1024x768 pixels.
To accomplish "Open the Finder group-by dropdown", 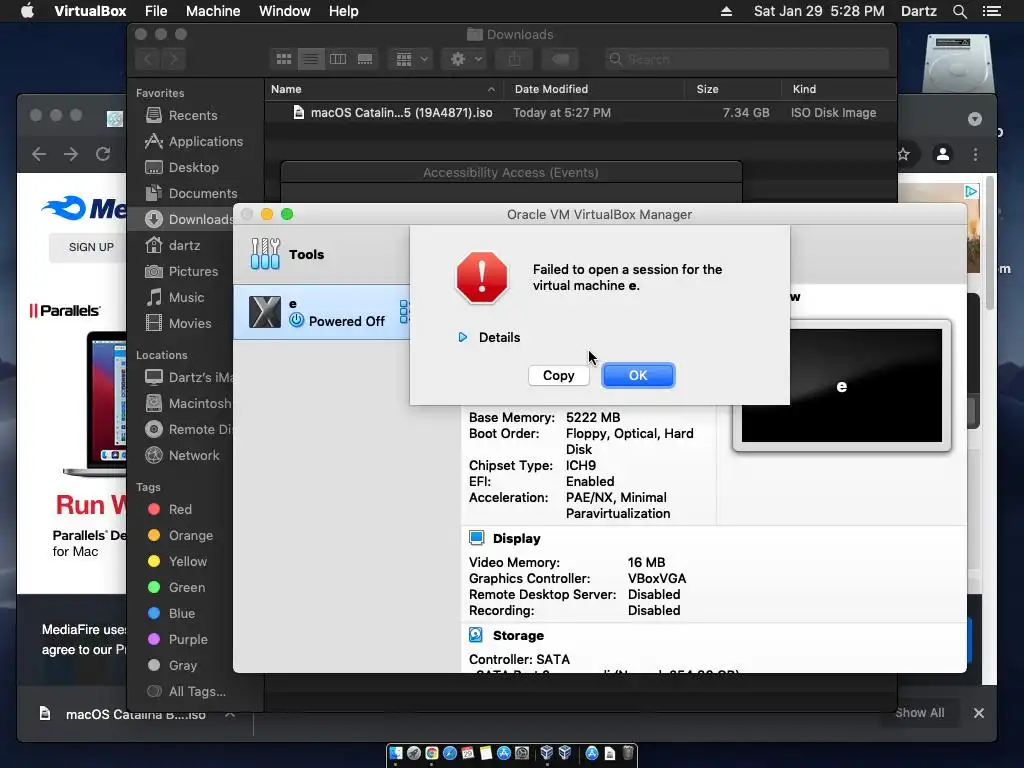I will pos(411,59).
